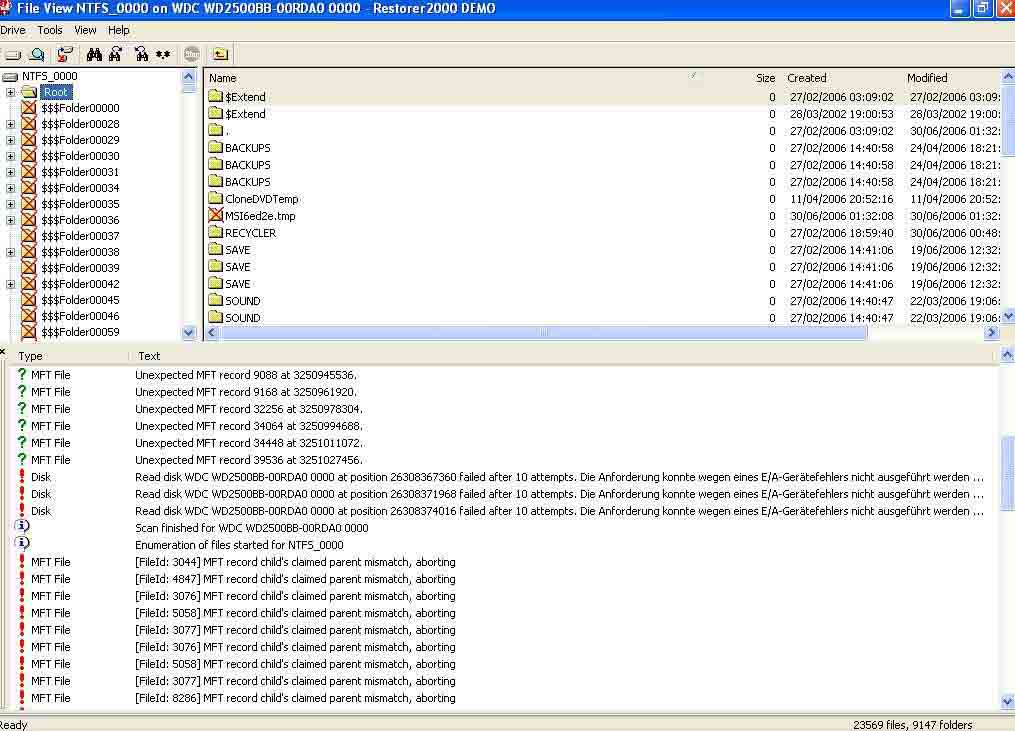Click the crossed folder icon of $$$Folder00039
This screenshot has height=731, width=1015.
(29, 268)
